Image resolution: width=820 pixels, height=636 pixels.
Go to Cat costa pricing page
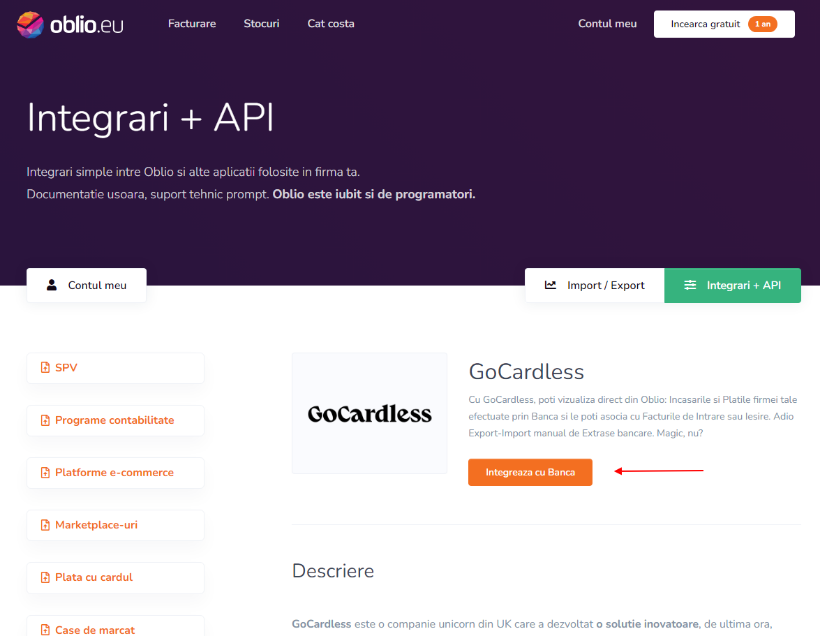pyautogui.click(x=331, y=24)
